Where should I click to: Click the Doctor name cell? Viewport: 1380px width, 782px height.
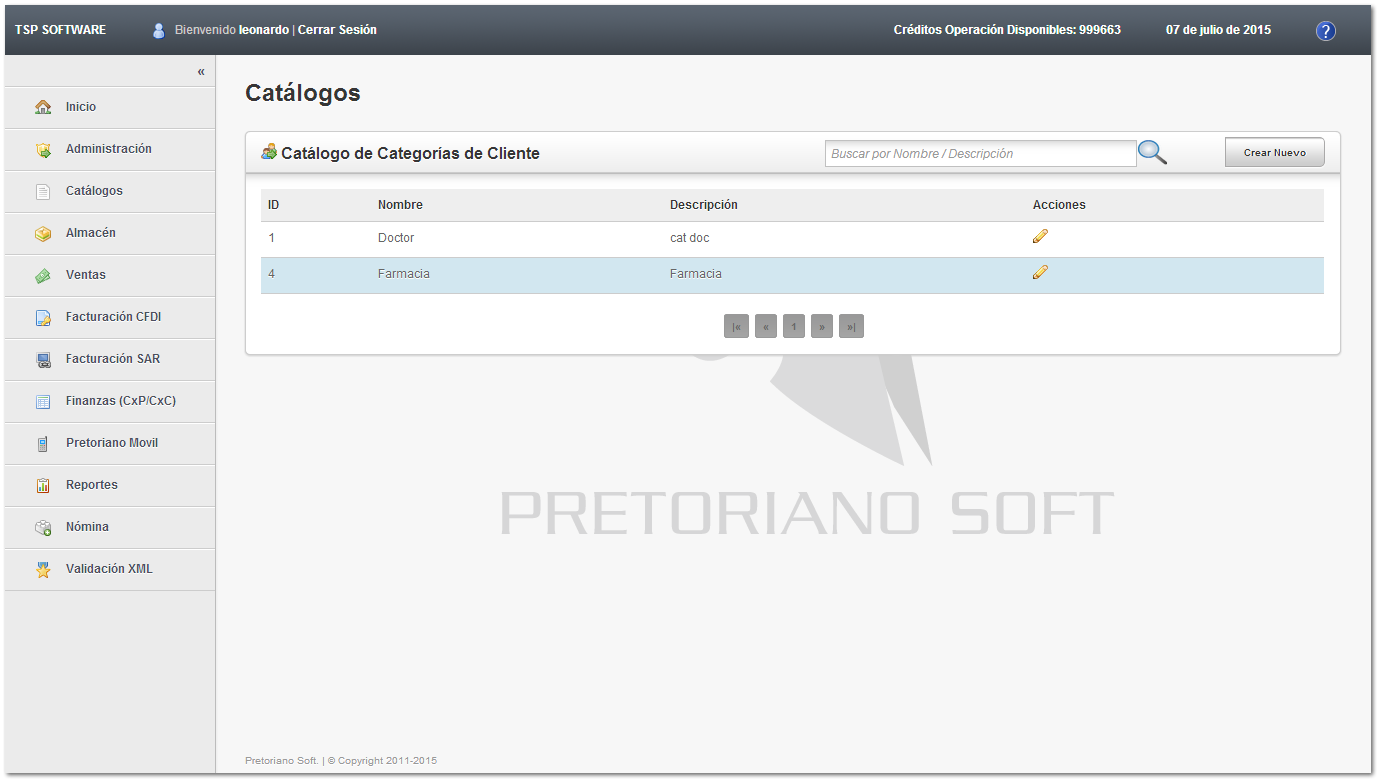click(396, 238)
